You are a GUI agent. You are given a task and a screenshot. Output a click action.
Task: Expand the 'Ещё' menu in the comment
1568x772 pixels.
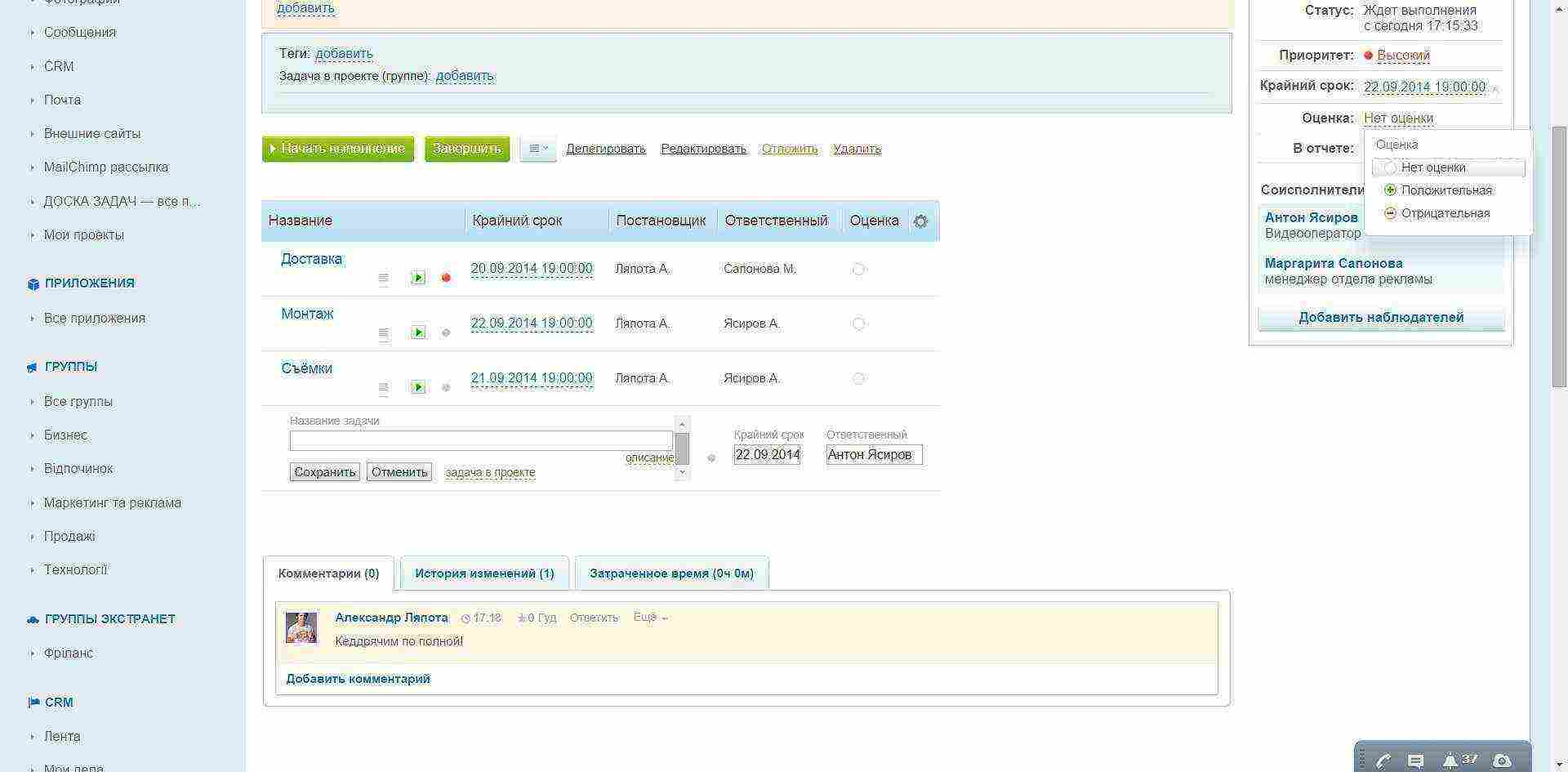tap(650, 618)
